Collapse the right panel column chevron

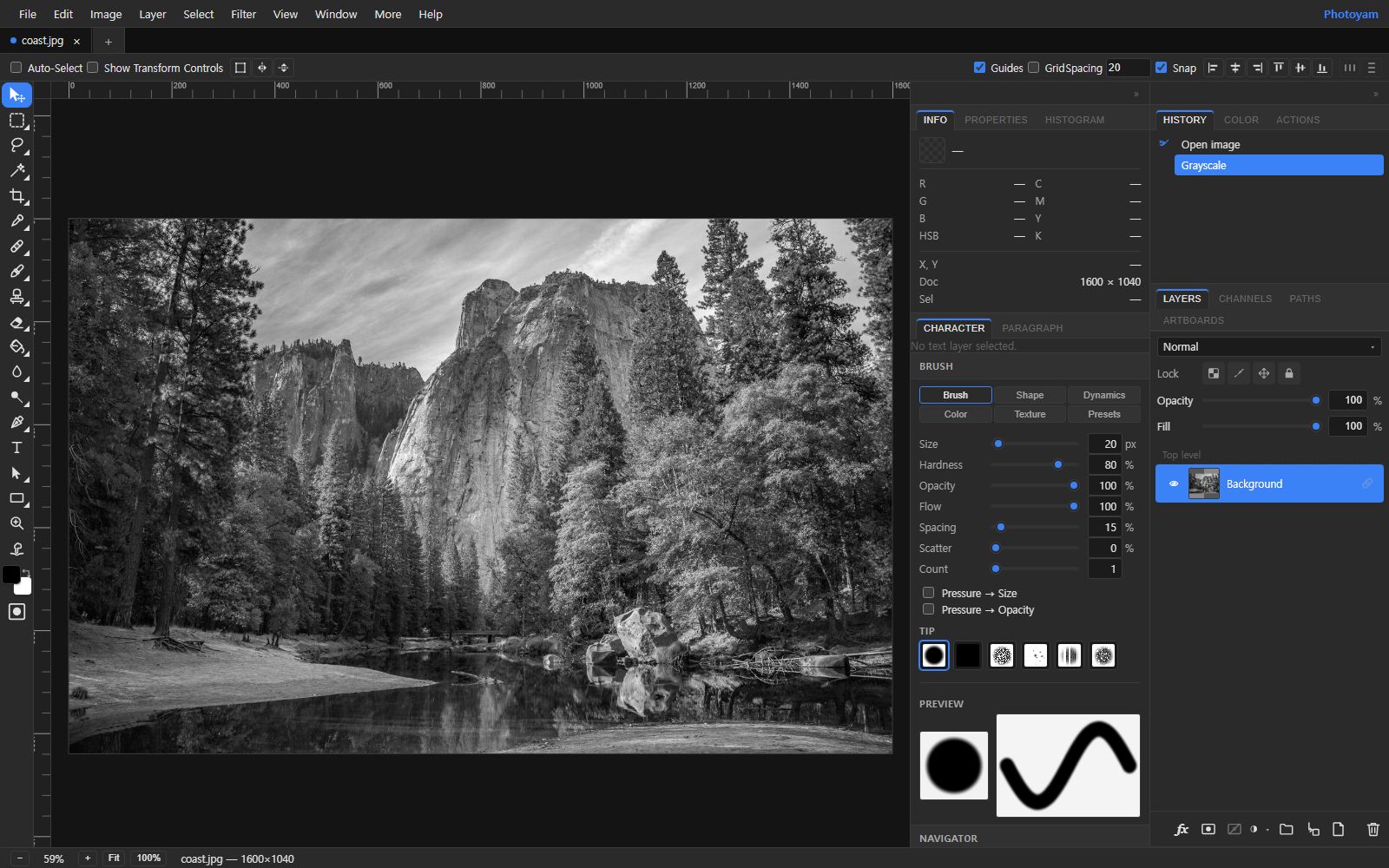tap(1375, 94)
